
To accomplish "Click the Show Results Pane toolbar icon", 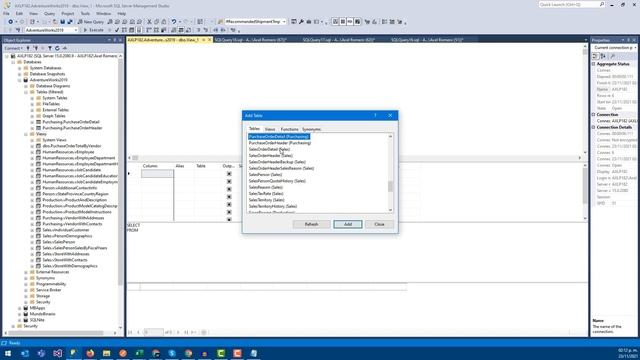I will [358, 22].
